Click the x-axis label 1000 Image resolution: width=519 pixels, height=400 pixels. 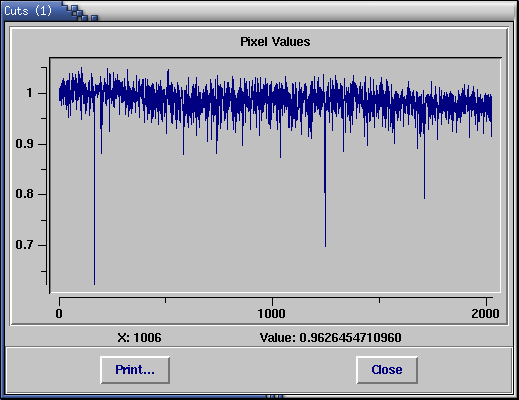[x=272, y=314]
